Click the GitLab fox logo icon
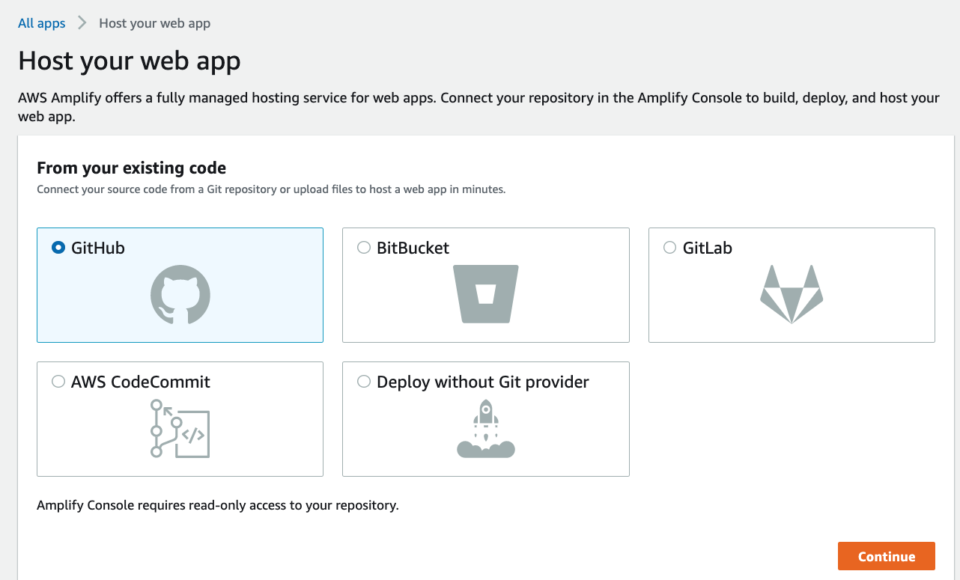 [x=791, y=293]
